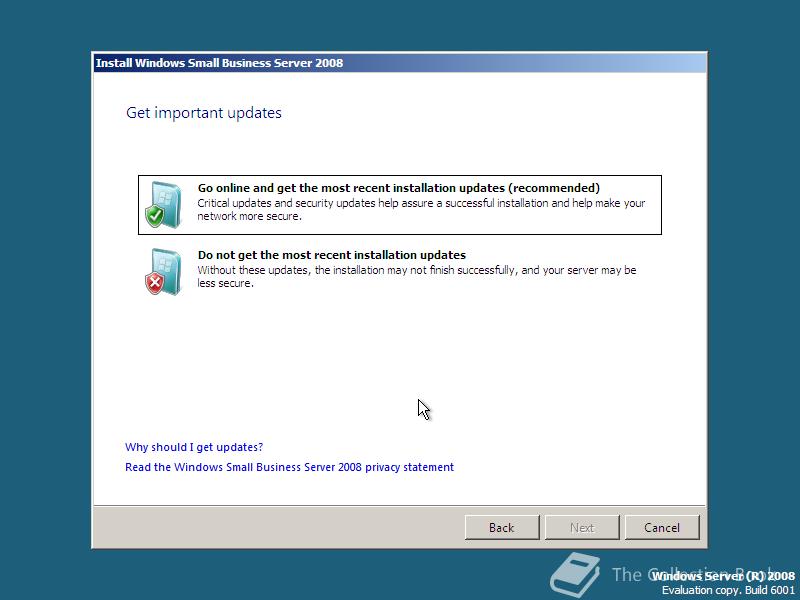
Task: Click the 'Install Windows Small Business Server 2008' title bar
Action: pos(399,63)
